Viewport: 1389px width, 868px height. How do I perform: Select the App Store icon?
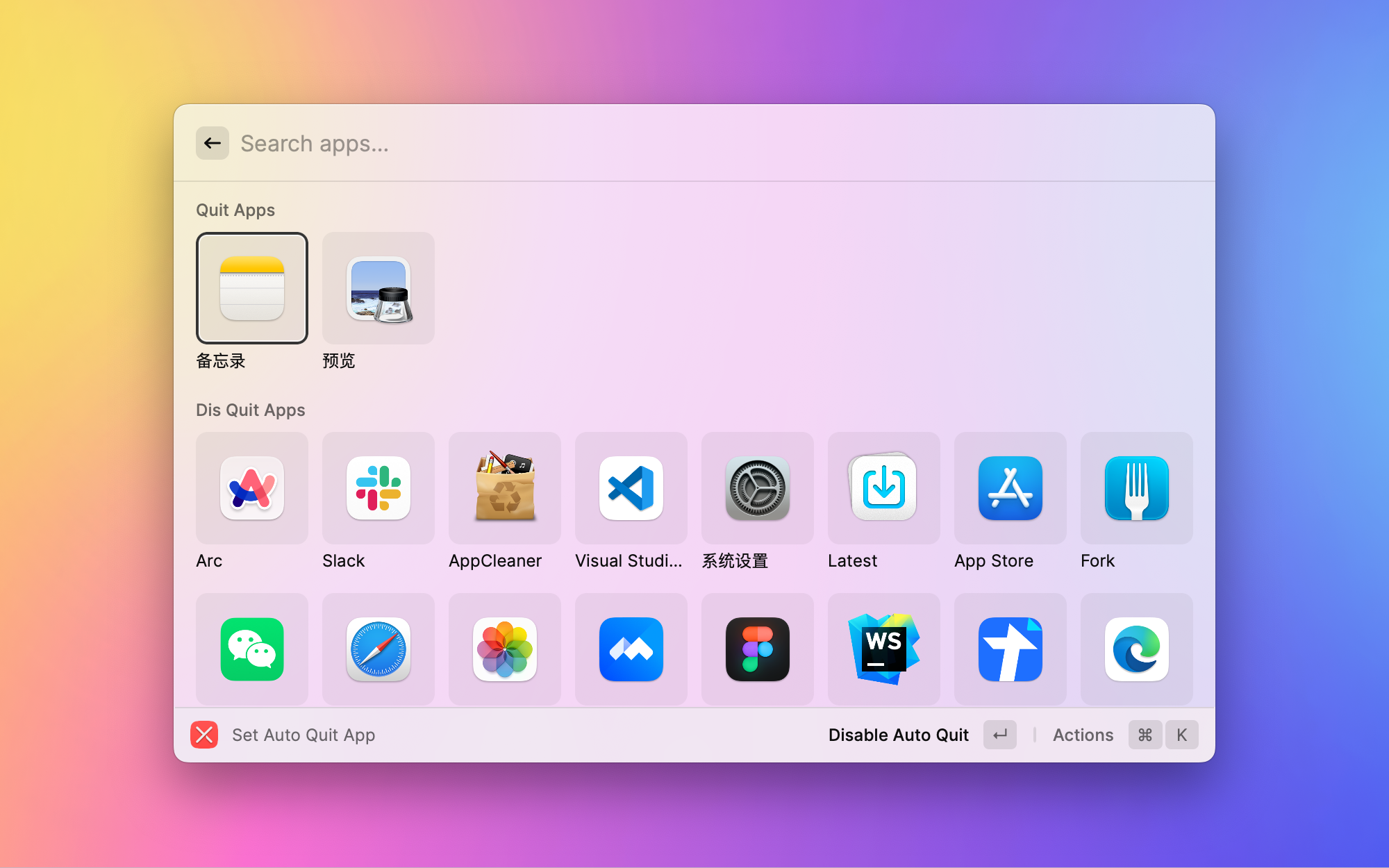(x=1010, y=488)
